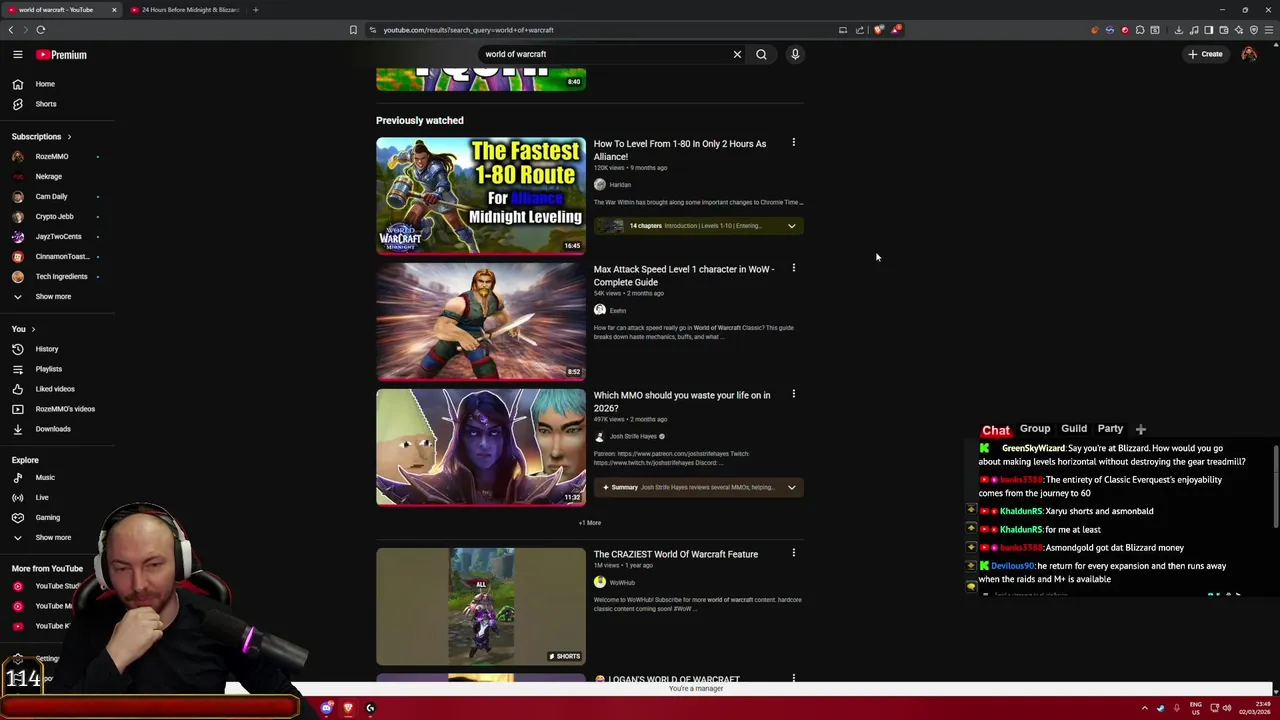This screenshot has height=720, width=1280.
Task: Open the Josh Strife Hayes channel link
Action: click(x=633, y=437)
